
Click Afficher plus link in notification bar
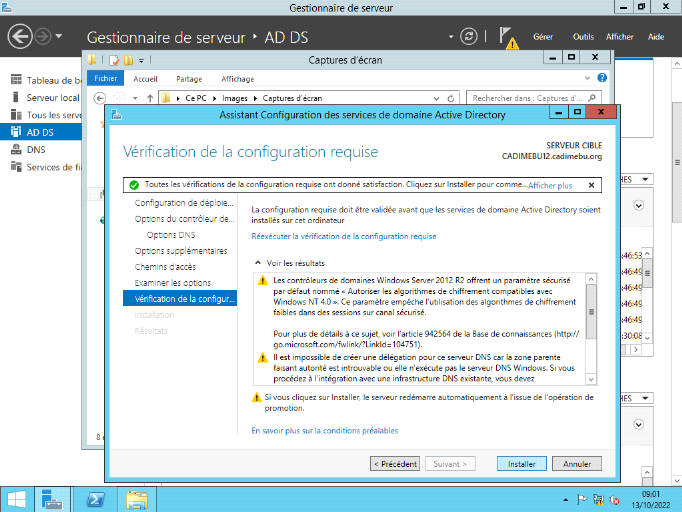click(x=550, y=185)
